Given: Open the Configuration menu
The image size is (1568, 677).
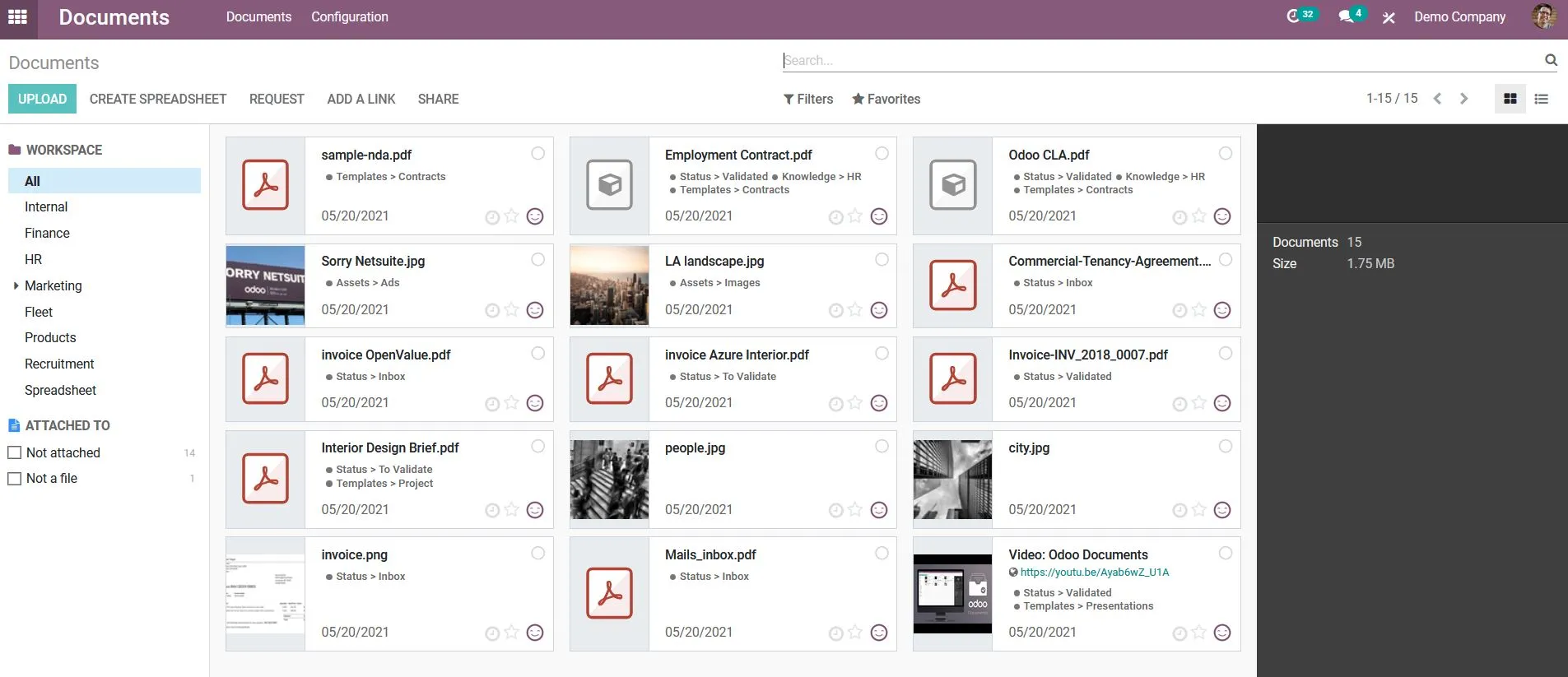Looking at the screenshot, I should click(x=350, y=16).
